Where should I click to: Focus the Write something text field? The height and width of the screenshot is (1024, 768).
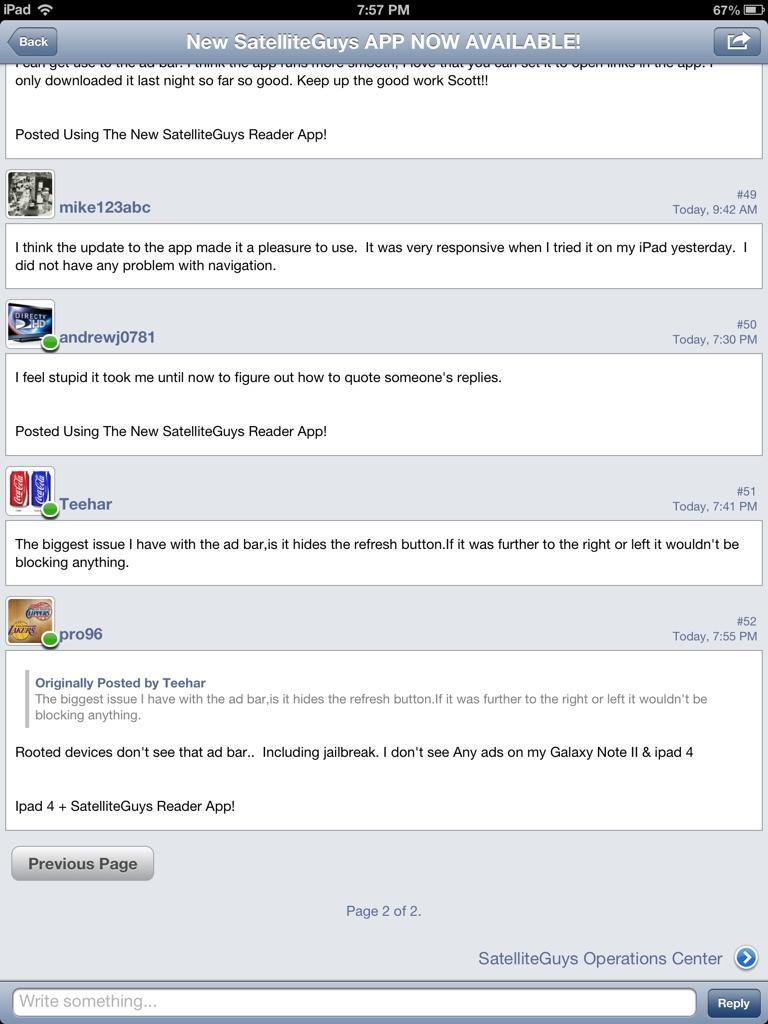pos(354,1001)
